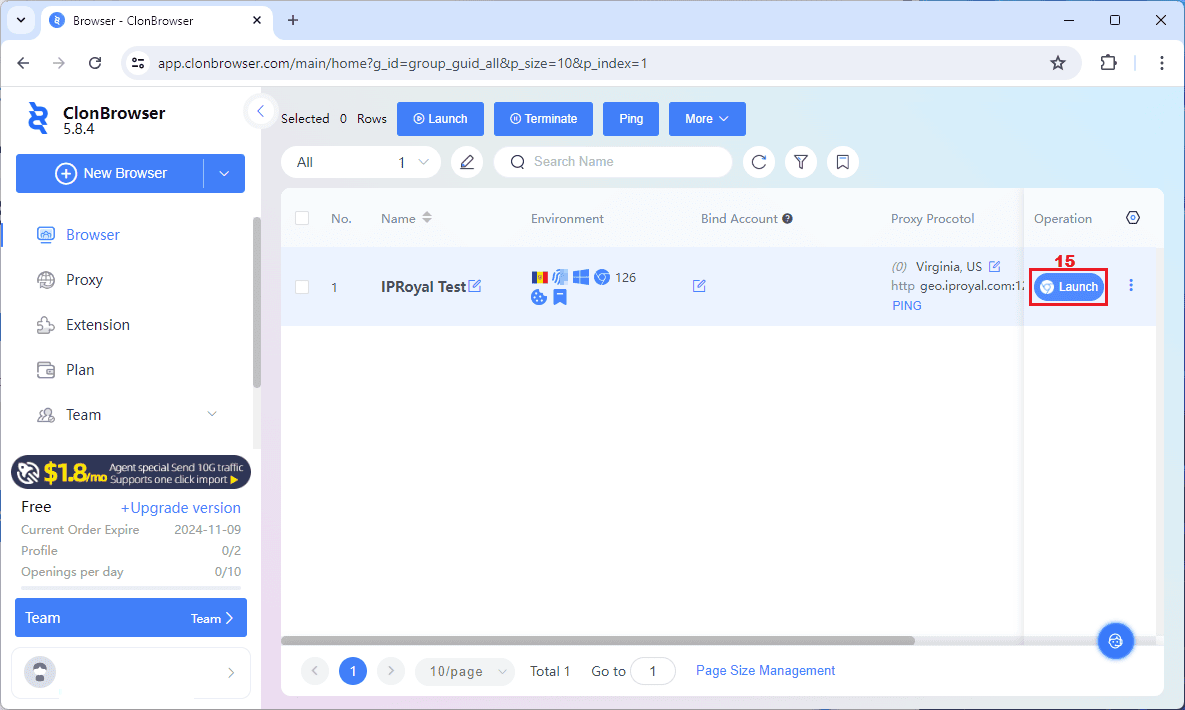Open the More actions dropdown
This screenshot has height=710, width=1185.
(707, 119)
